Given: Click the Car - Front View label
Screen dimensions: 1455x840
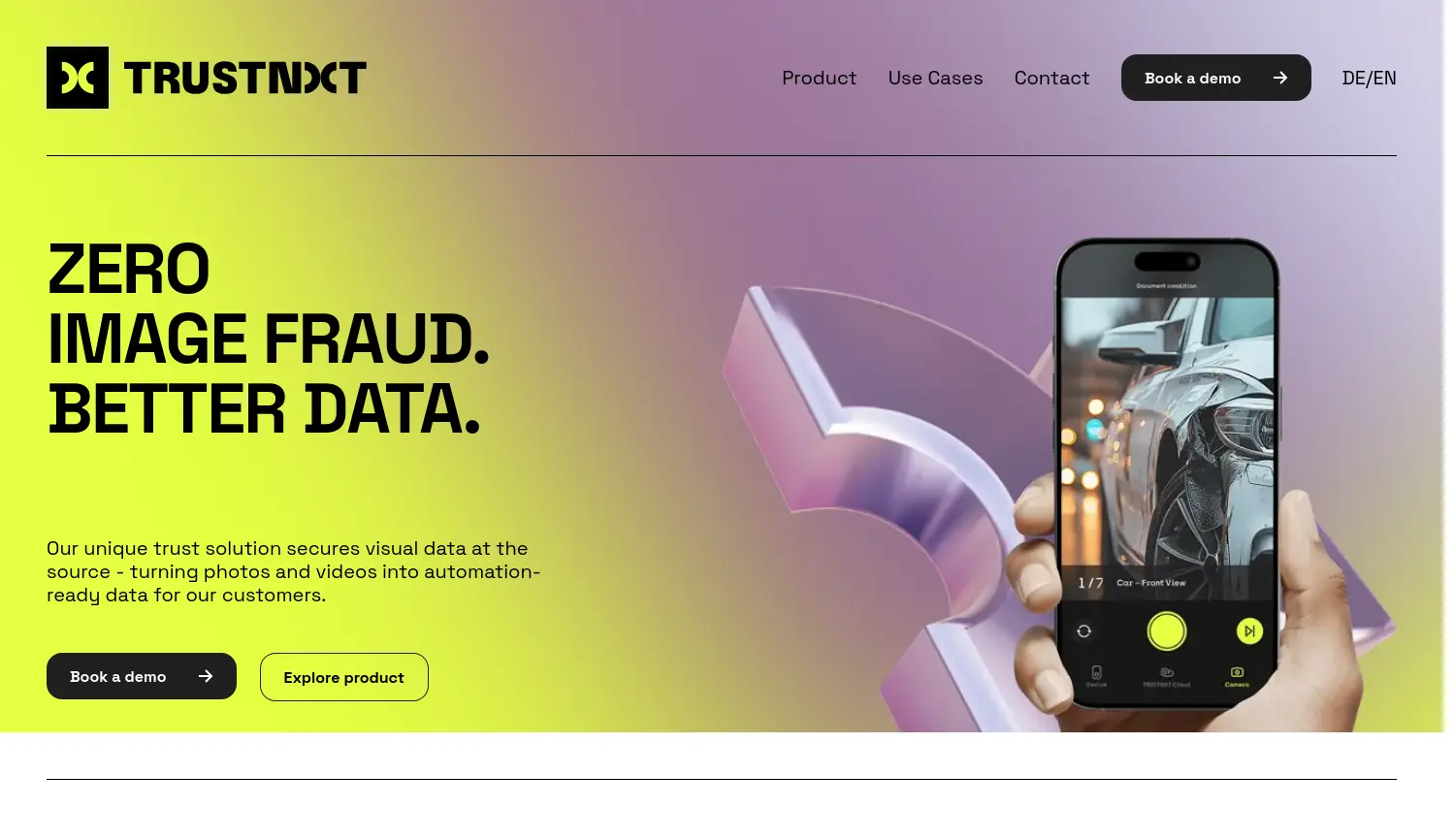Looking at the screenshot, I should pos(1151,583).
